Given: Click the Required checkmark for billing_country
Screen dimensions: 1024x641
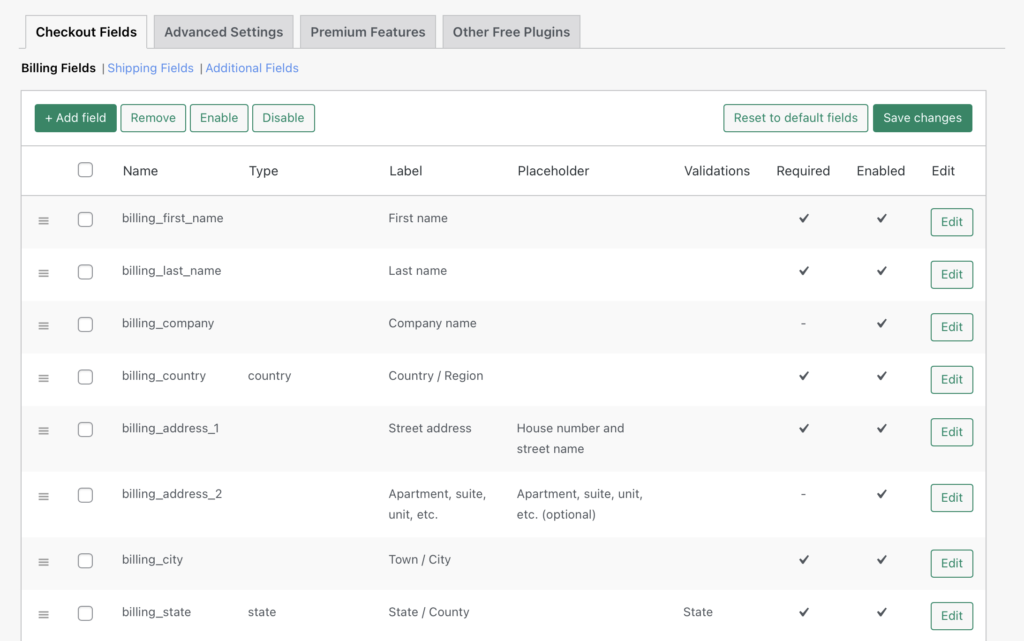Looking at the screenshot, I should point(804,375).
